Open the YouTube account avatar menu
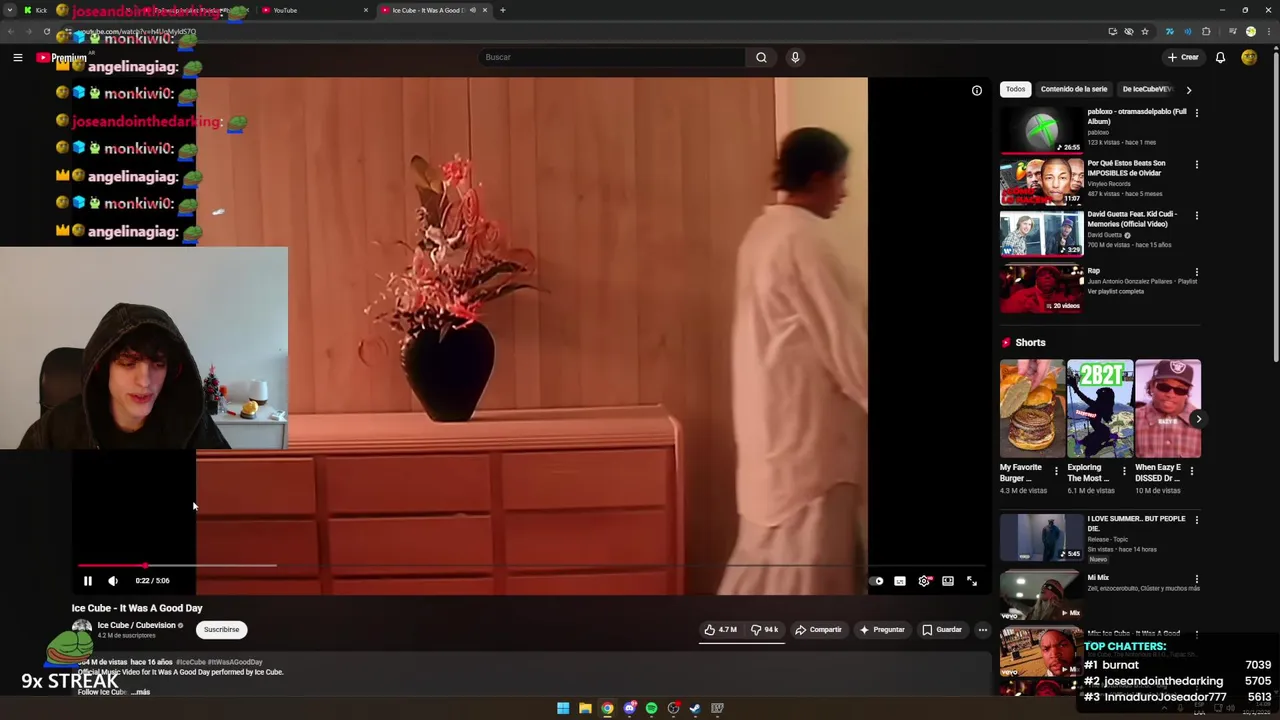1280x720 pixels. [x=1249, y=57]
